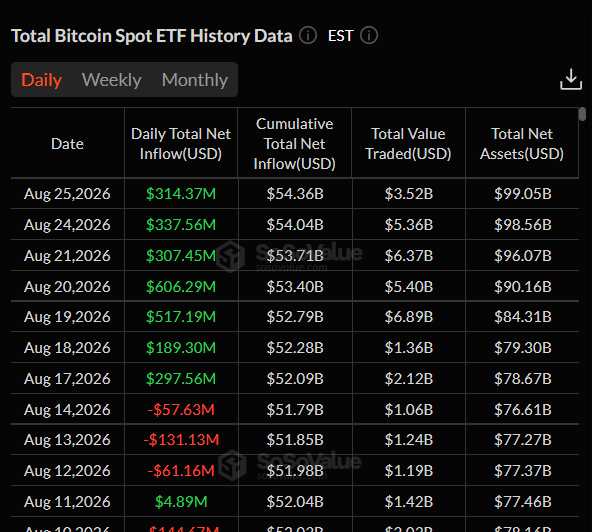The image size is (592, 532).
Task: Click the $606.29M inflow value
Action: (x=181, y=287)
